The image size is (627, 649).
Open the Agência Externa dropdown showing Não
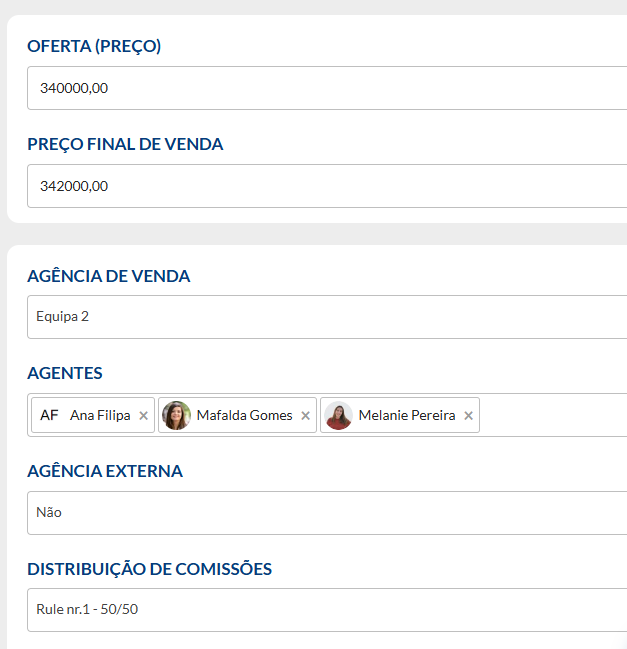click(x=327, y=513)
